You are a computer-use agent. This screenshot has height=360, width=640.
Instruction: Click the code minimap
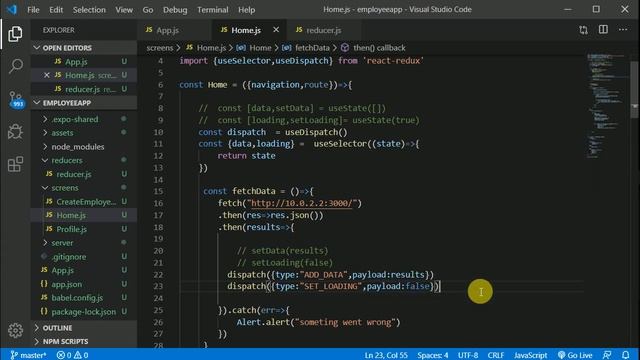pyautogui.click(x=607, y=106)
